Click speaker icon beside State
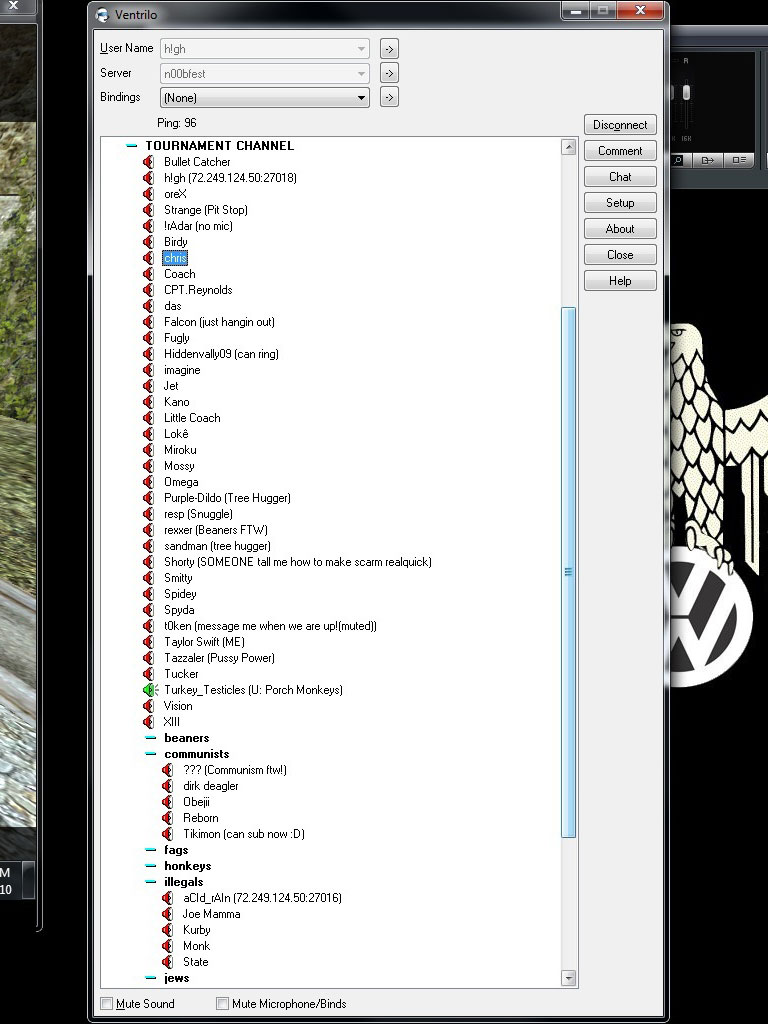768x1028 pixels. pos(168,962)
